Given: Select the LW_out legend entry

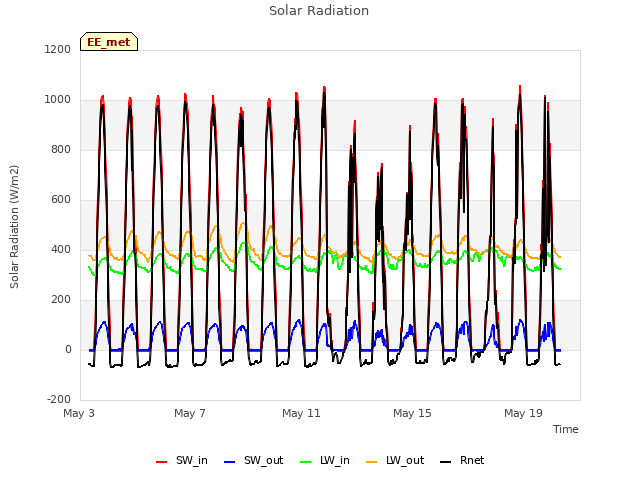Looking at the screenshot, I should [395, 460].
